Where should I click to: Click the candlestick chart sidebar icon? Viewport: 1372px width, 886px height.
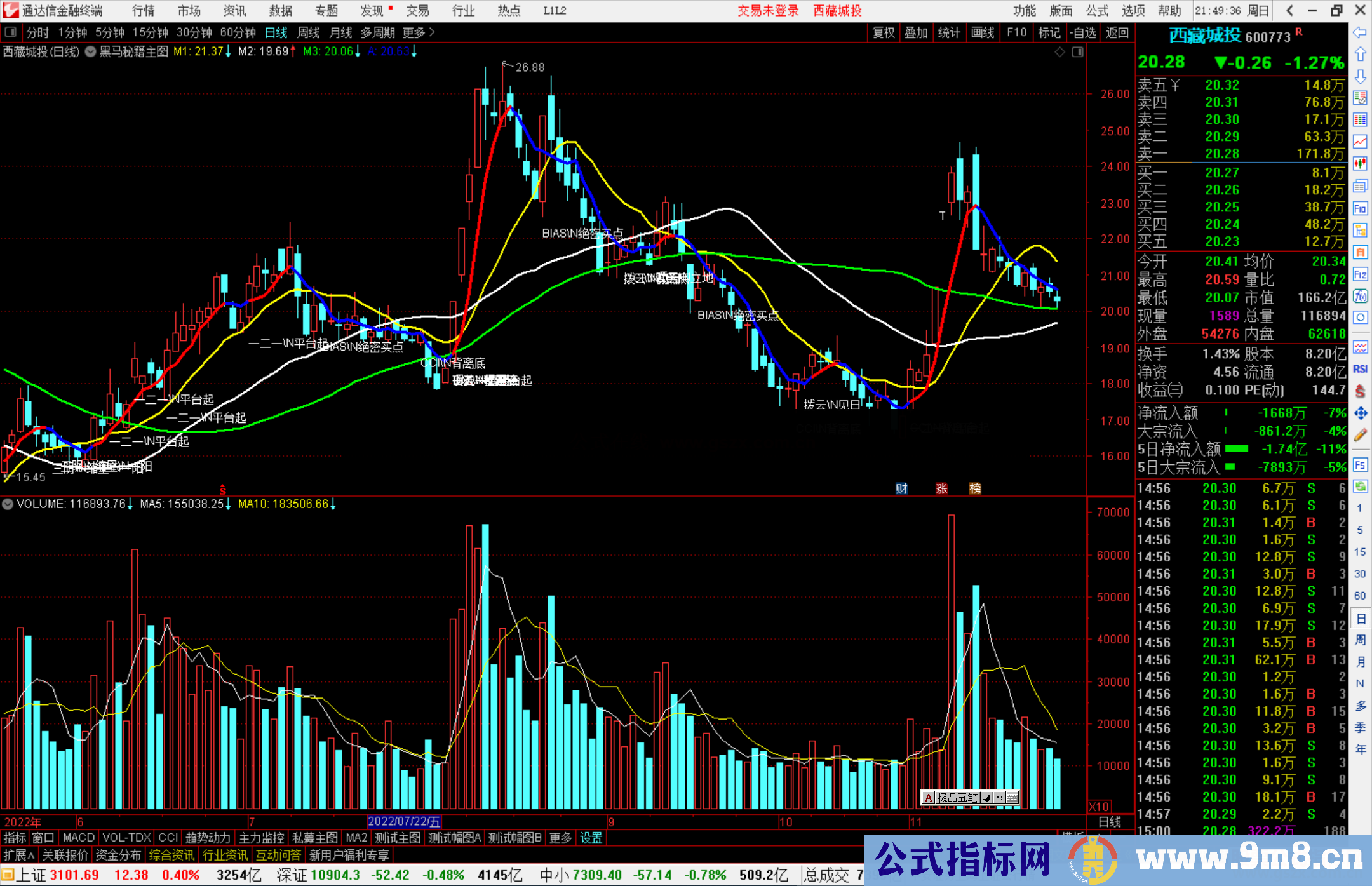pos(1360,163)
